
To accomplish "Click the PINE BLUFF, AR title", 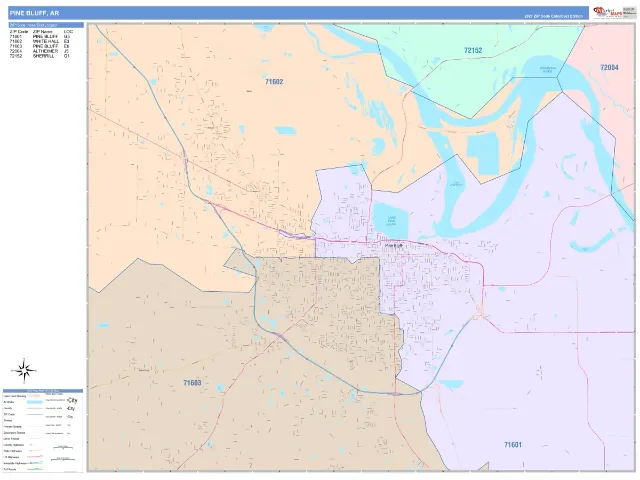I will 34,13.
